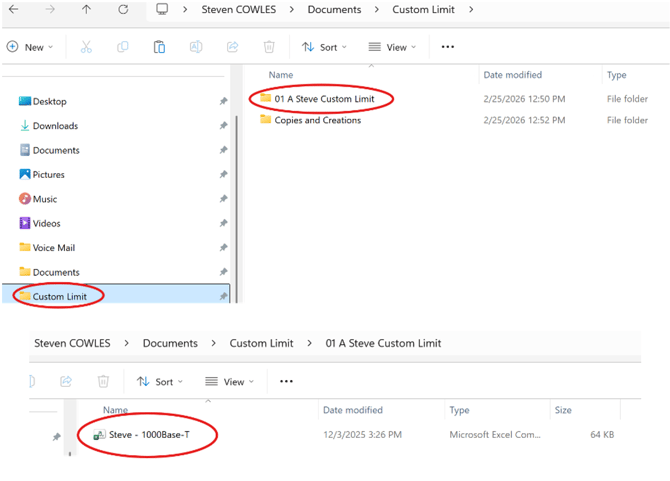Click the back navigation arrow
Screen dimensions: 670x481
tap(14, 10)
